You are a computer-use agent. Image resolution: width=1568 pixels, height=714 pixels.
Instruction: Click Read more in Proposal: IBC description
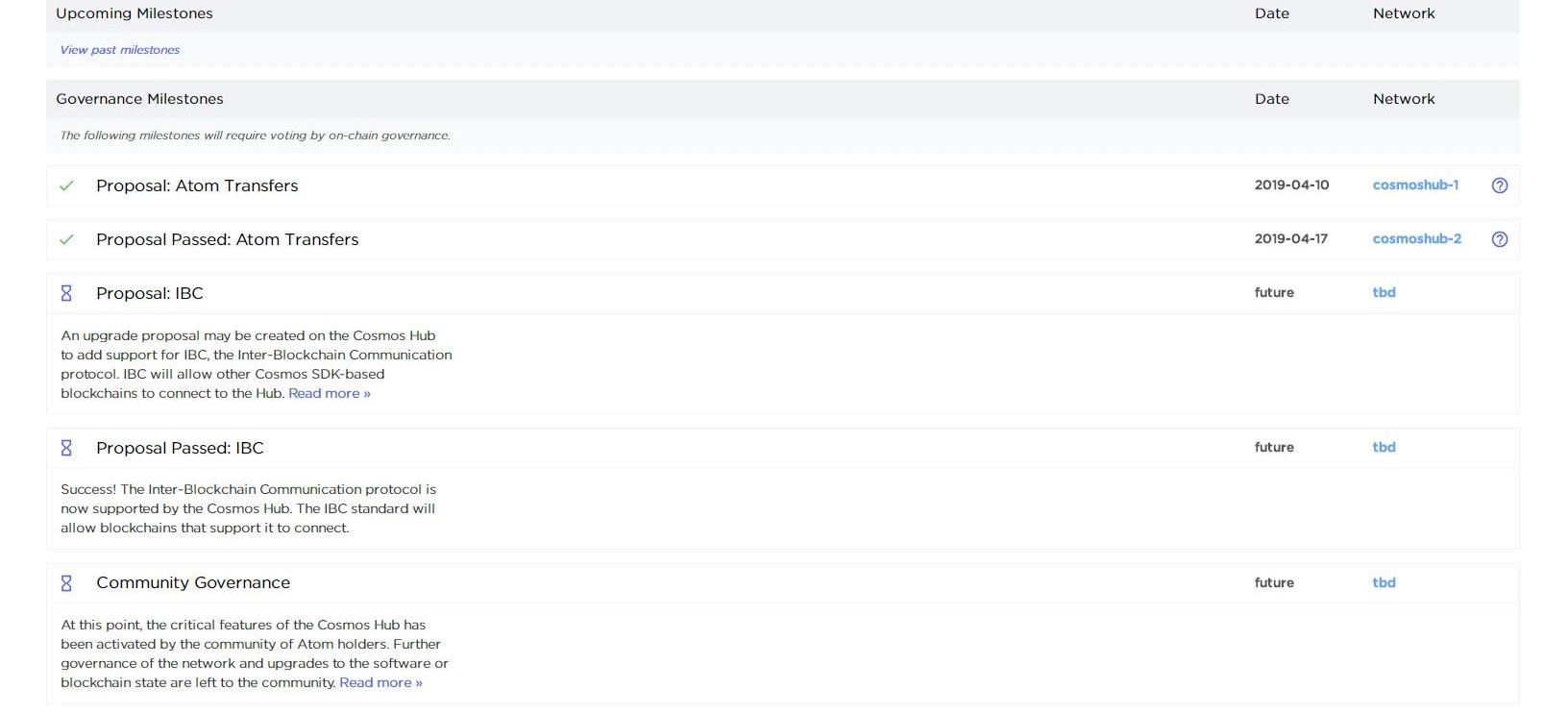330,393
